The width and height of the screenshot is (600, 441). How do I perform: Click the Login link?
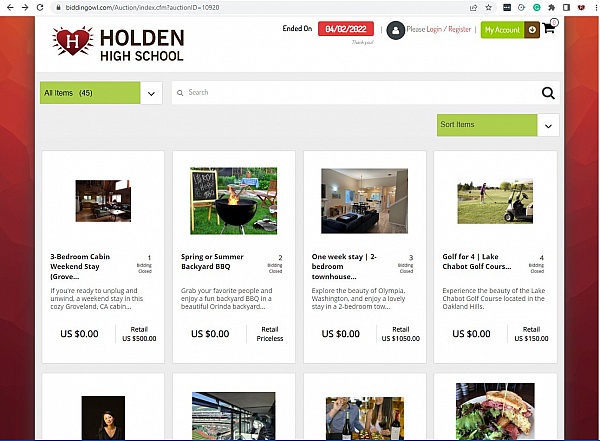coord(434,29)
